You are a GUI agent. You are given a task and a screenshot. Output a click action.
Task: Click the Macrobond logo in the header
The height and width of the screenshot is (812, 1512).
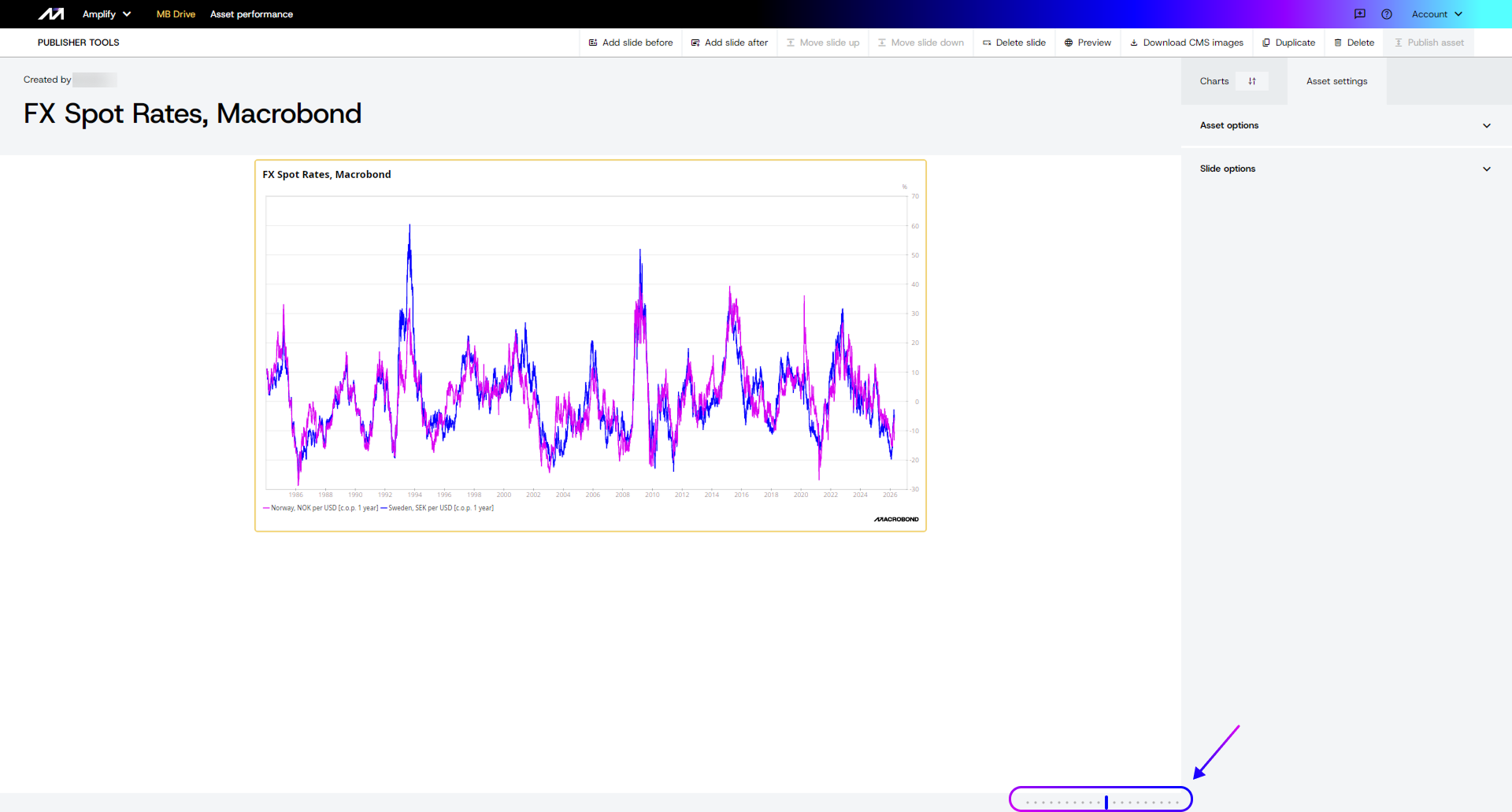pos(51,14)
